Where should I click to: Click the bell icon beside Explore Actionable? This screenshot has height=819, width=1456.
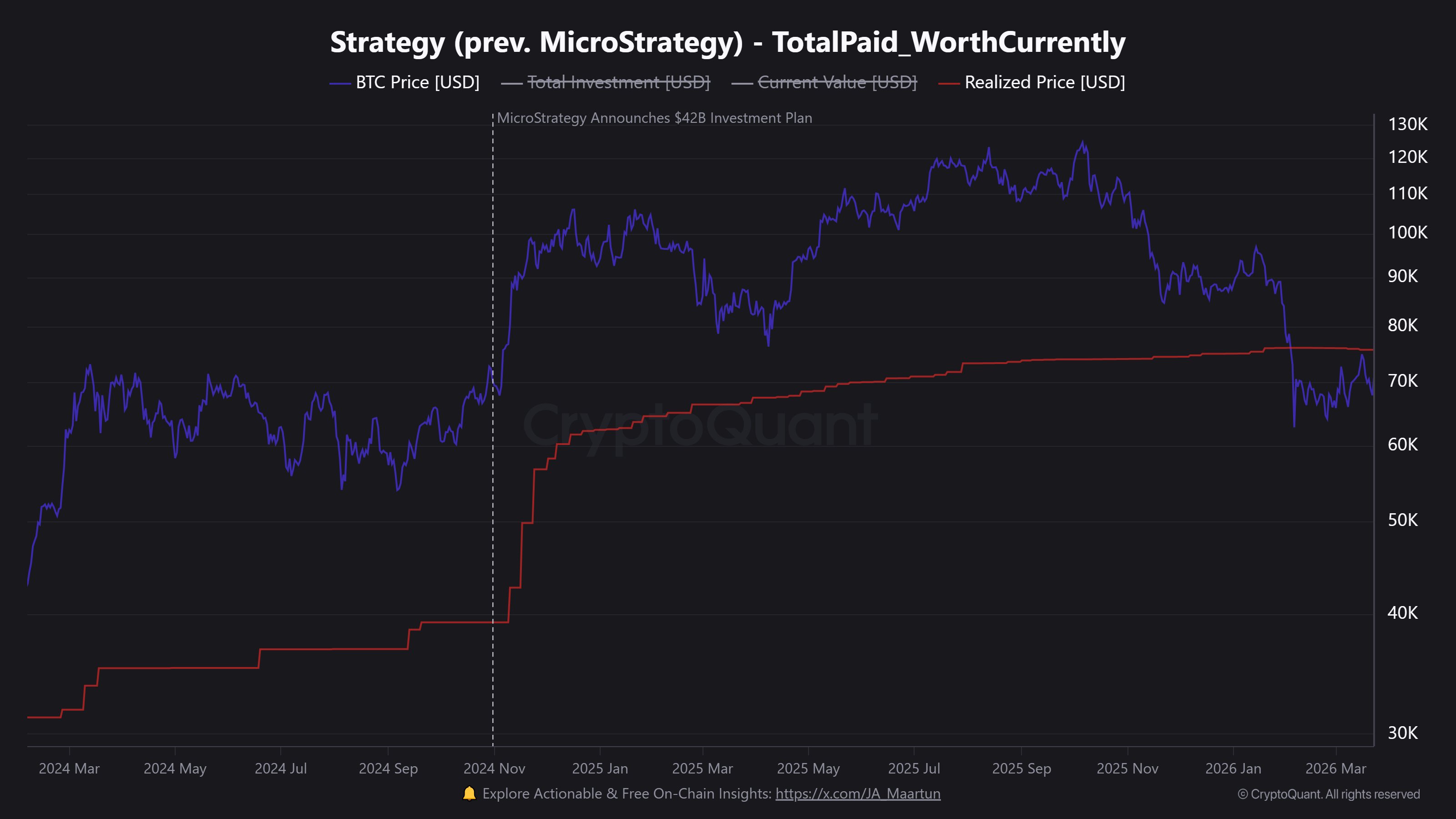(x=469, y=793)
